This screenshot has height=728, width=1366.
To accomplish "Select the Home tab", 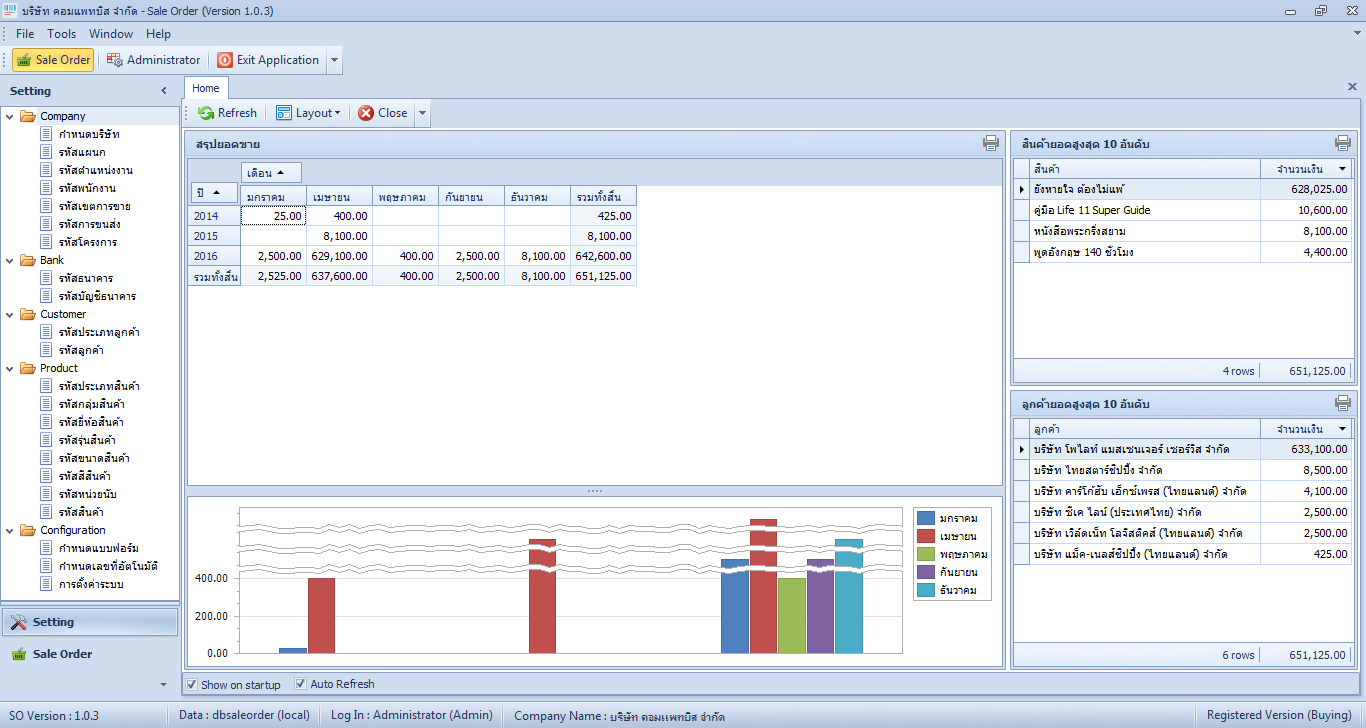I will [x=206, y=88].
